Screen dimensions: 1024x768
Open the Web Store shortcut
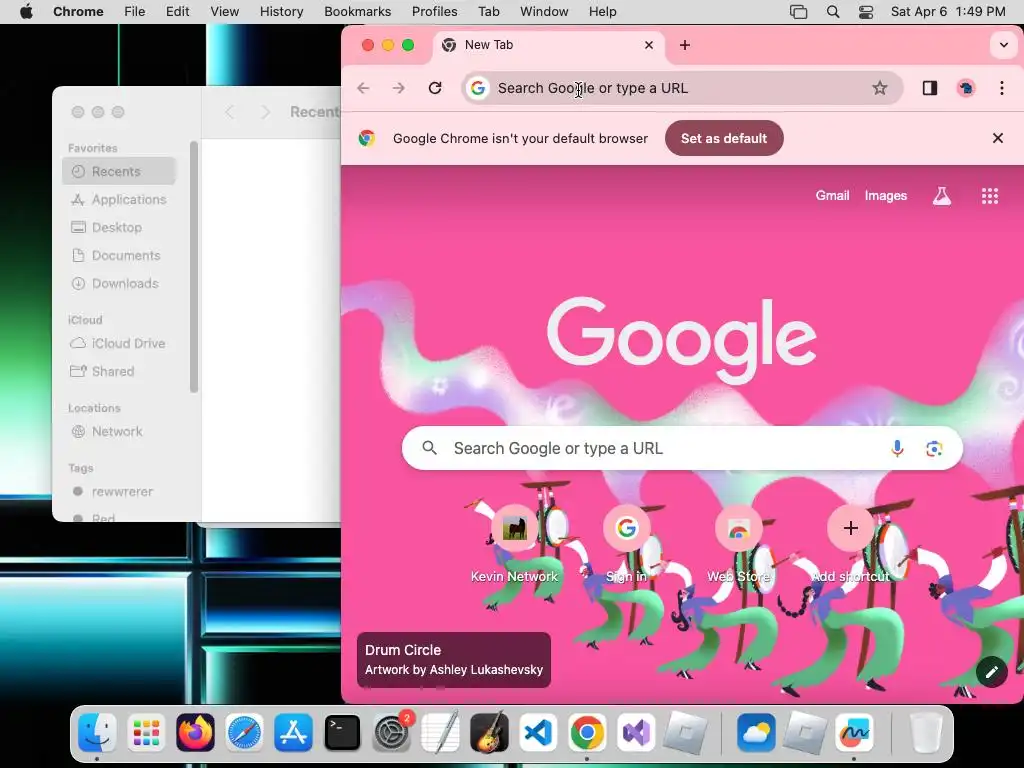tap(738, 544)
